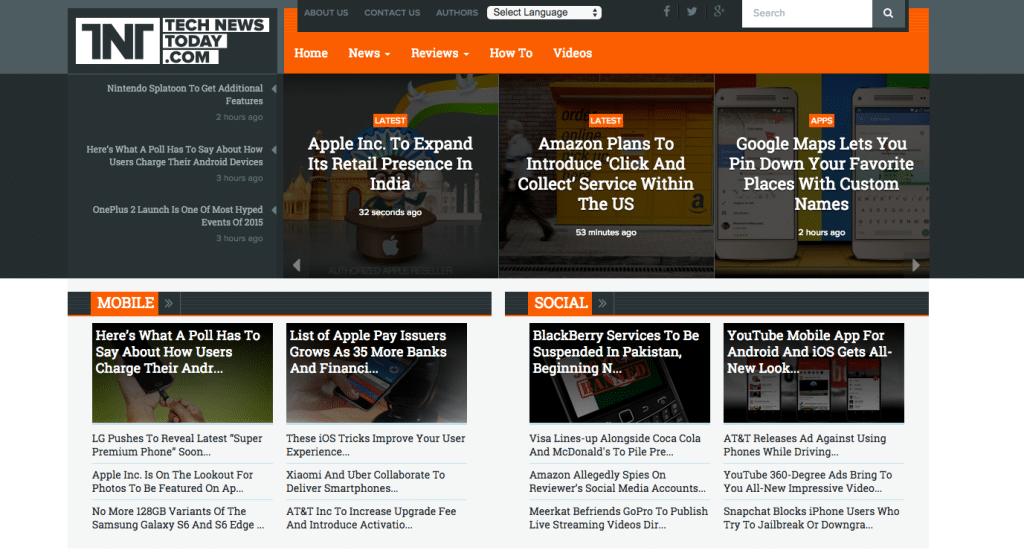
Task: Open Nintendo Splatoon Additional Features headline
Action: [185, 95]
